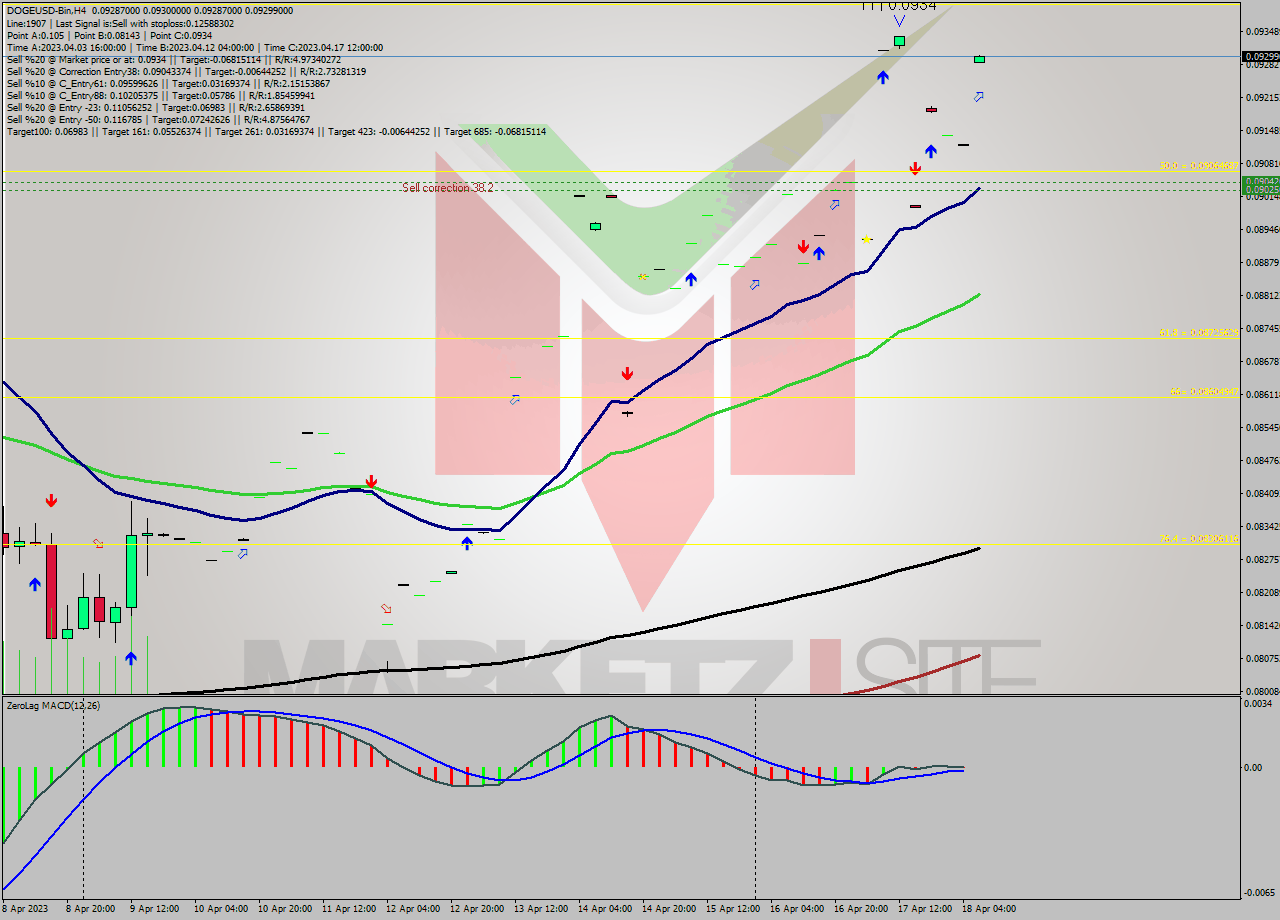
Task: Click the '16 Apr 20:00' time label
Action: [x=861, y=909]
